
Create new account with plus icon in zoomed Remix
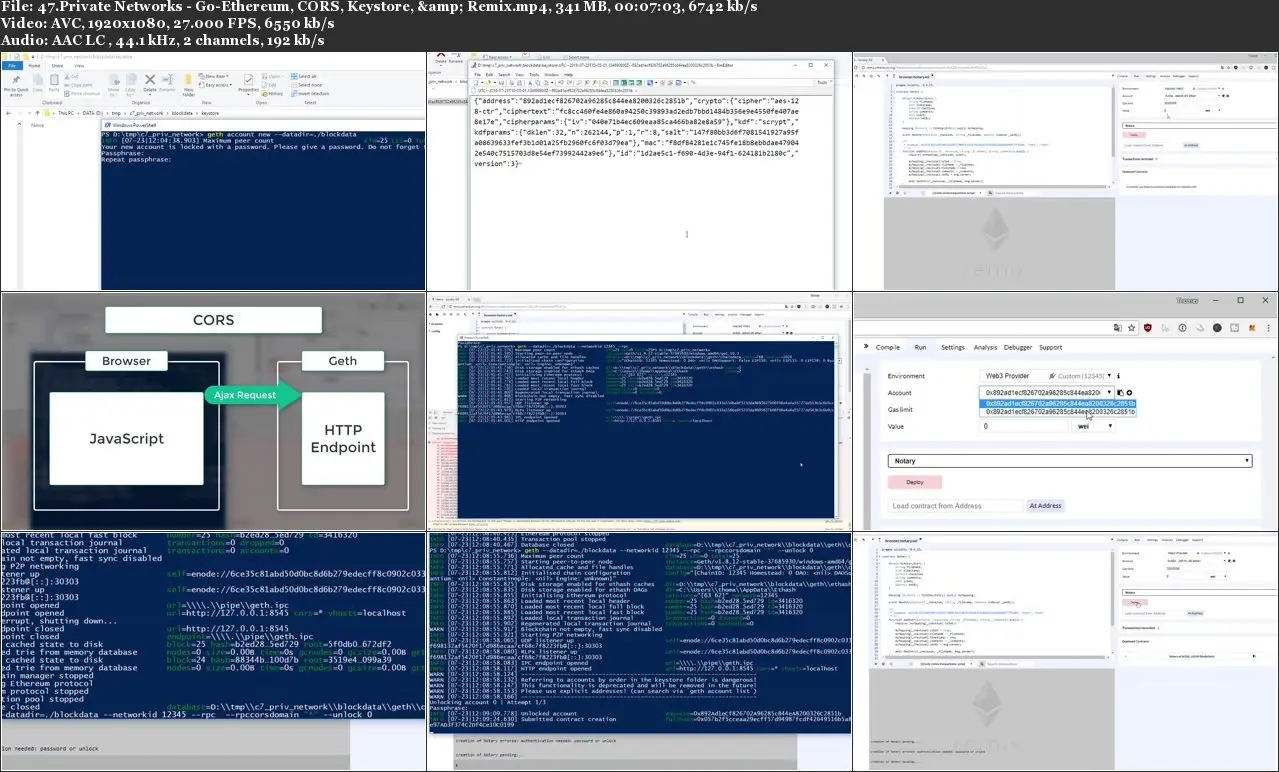pos(1129,393)
